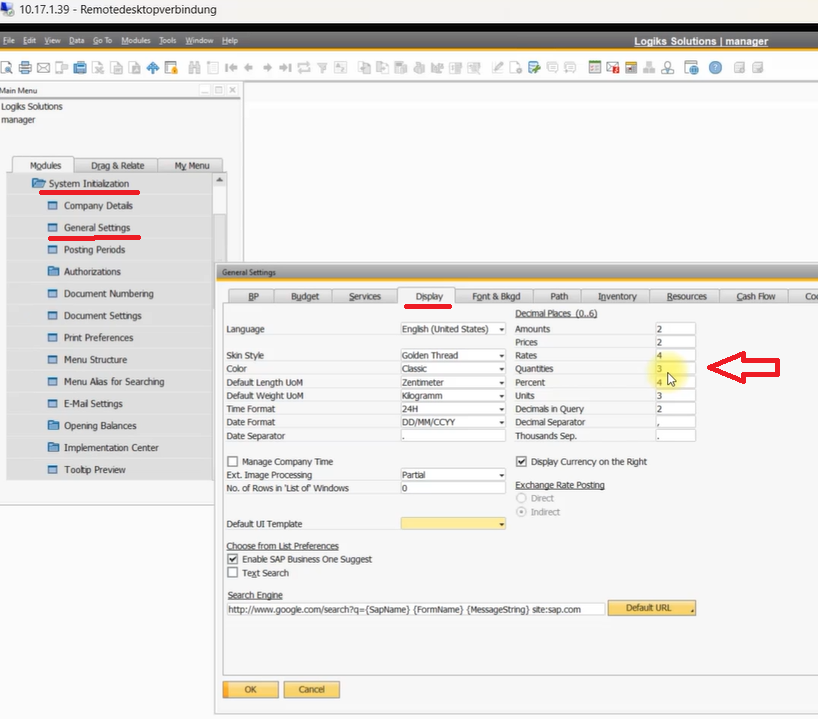Screen dimensions: 818x719
Task: Expand the Skin Style dropdown
Action: 501,356
